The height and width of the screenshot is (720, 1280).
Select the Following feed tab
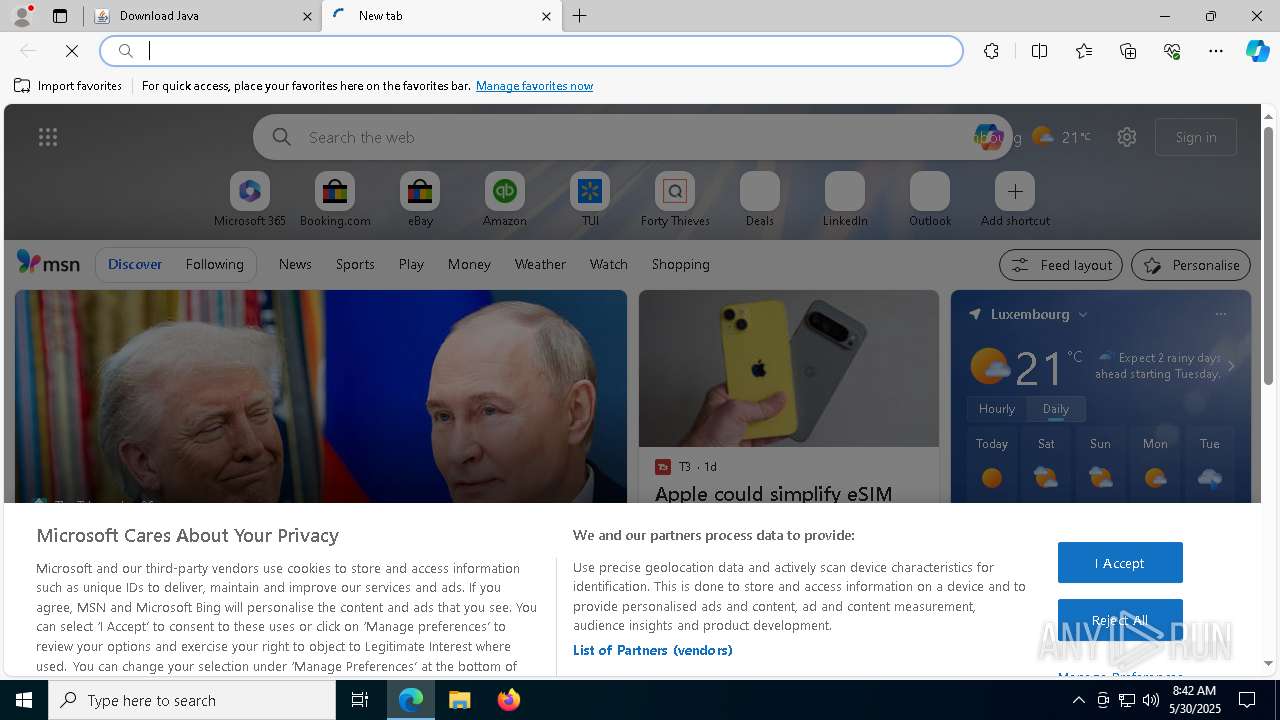tap(214, 264)
